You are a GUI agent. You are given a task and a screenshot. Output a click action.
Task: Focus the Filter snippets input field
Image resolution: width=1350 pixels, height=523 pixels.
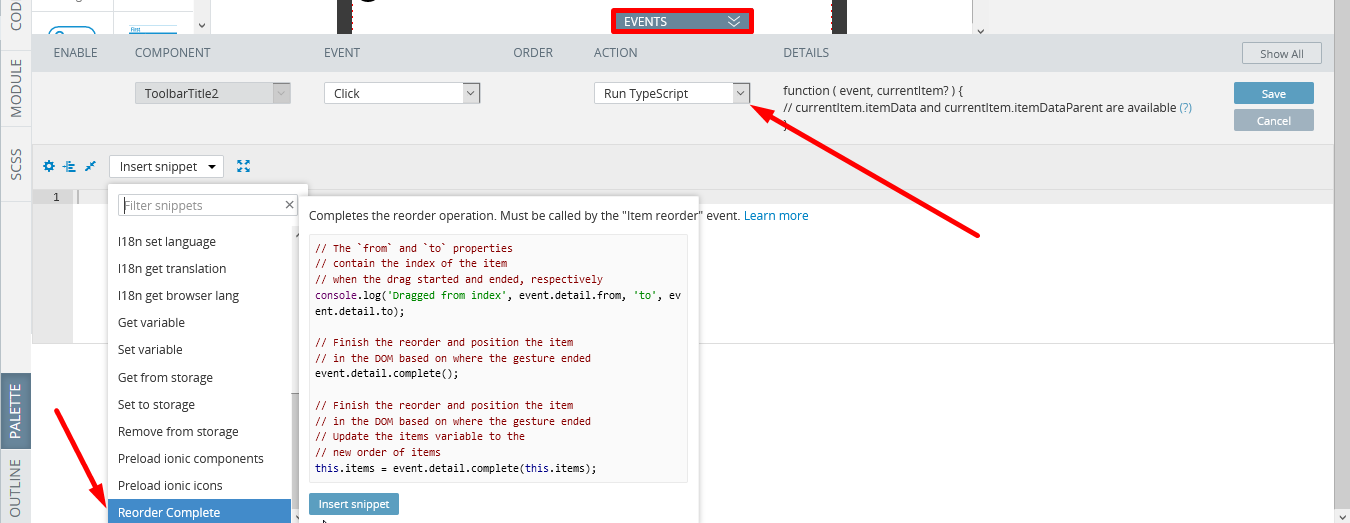pyautogui.click(x=208, y=205)
